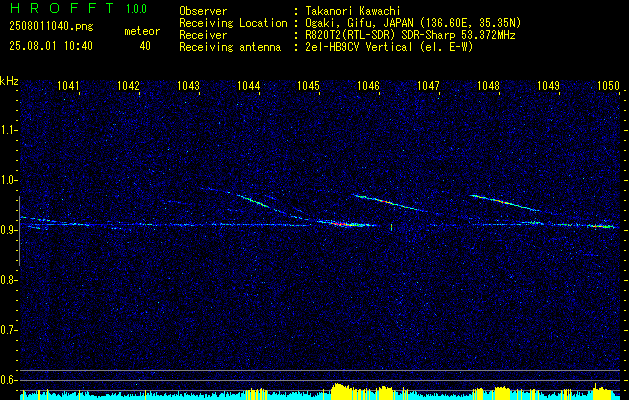Click the HROFFT program title text
Screen dimensions: 629x400
click(61, 8)
